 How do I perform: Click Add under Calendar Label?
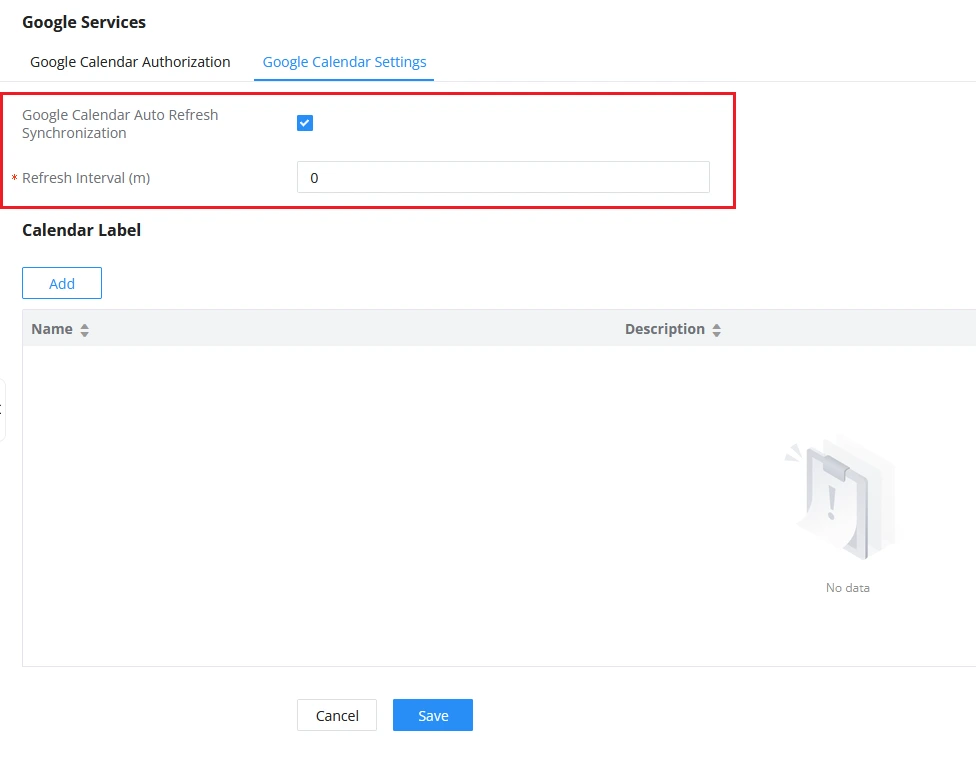pyautogui.click(x=62, y=283)
